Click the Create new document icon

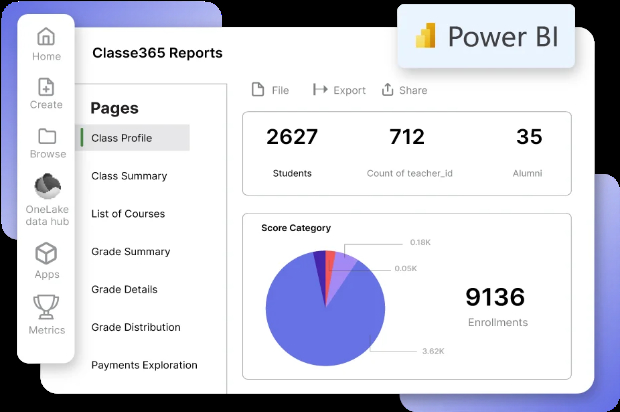(x=46, y=87)
